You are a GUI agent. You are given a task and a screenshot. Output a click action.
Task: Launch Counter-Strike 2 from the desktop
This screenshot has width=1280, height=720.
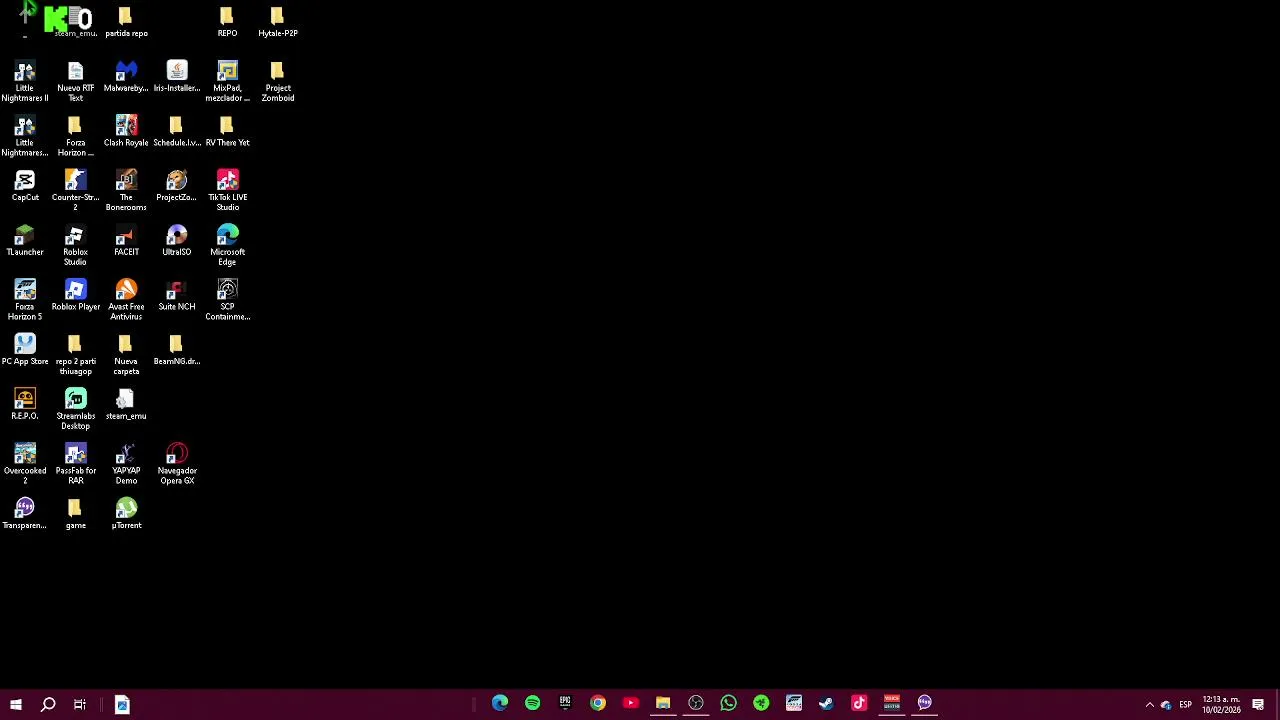pos(75,190)
